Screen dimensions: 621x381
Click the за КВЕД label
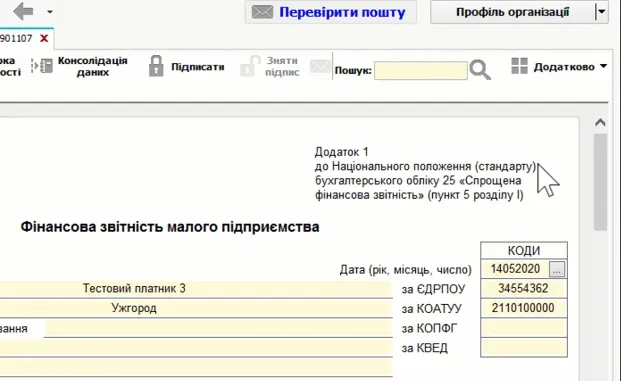tap(425, 349)
